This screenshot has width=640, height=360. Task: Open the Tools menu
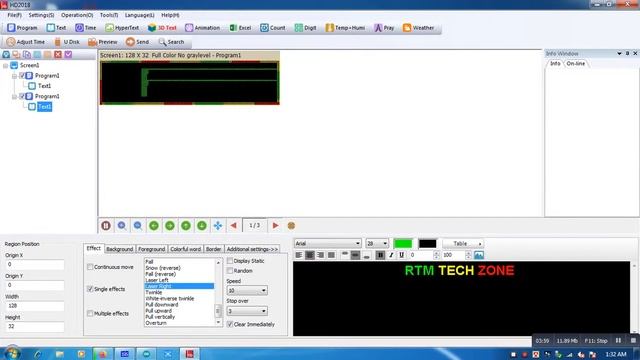pos(109,15)
